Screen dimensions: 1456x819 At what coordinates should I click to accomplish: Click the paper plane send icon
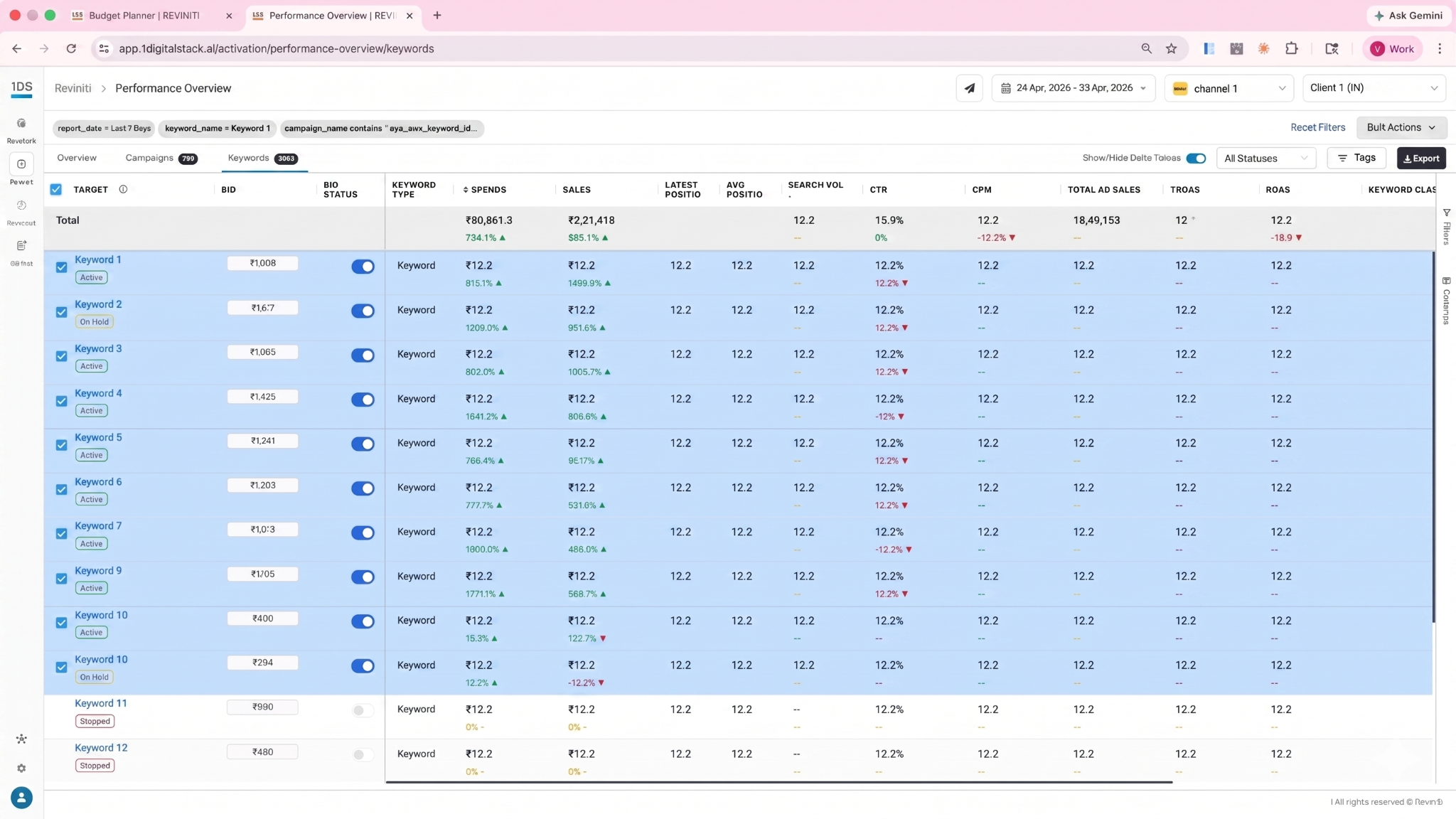969,88
